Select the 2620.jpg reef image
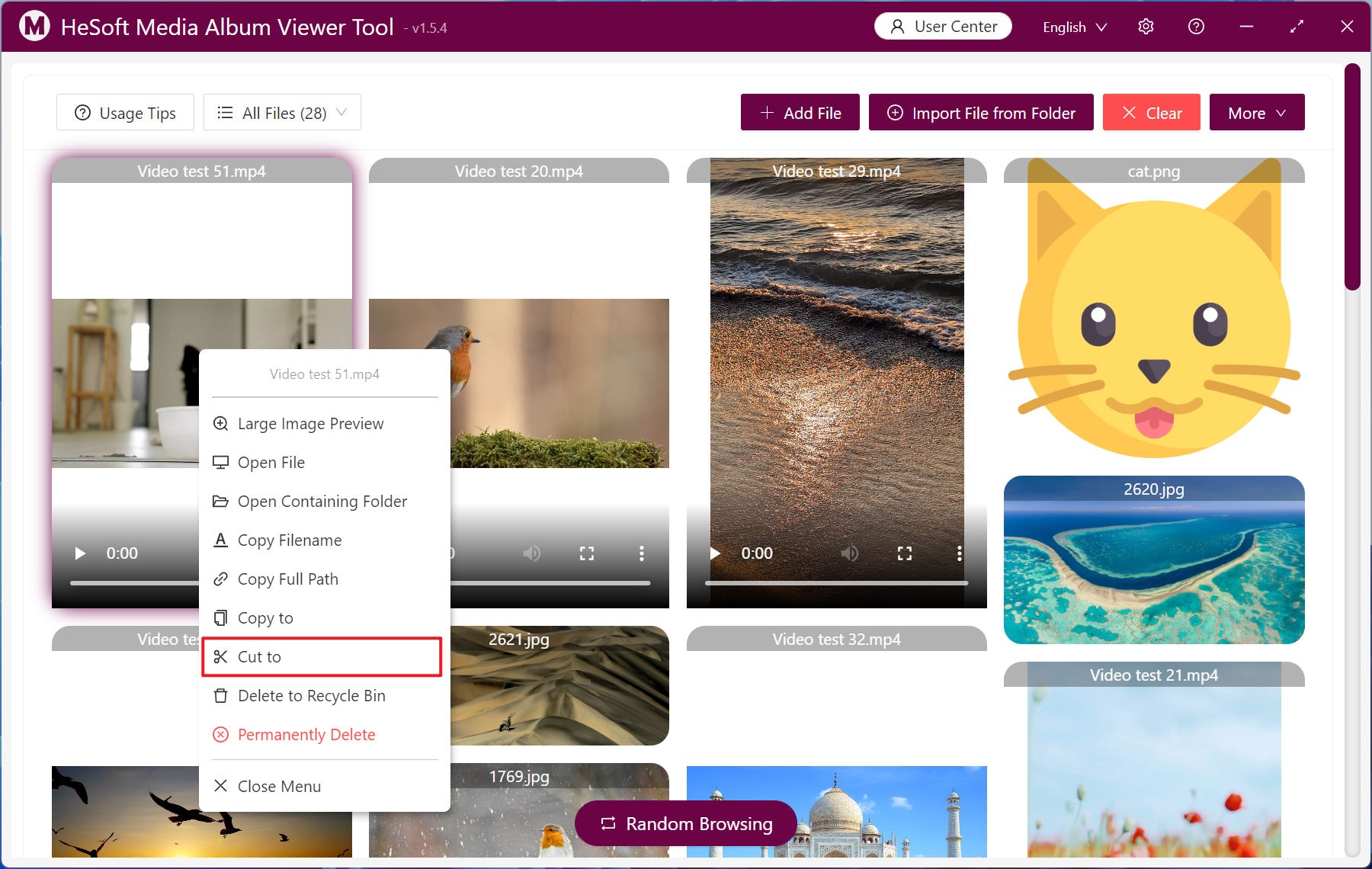The height and width of the screenshot is (869, 1372). 1154,560
